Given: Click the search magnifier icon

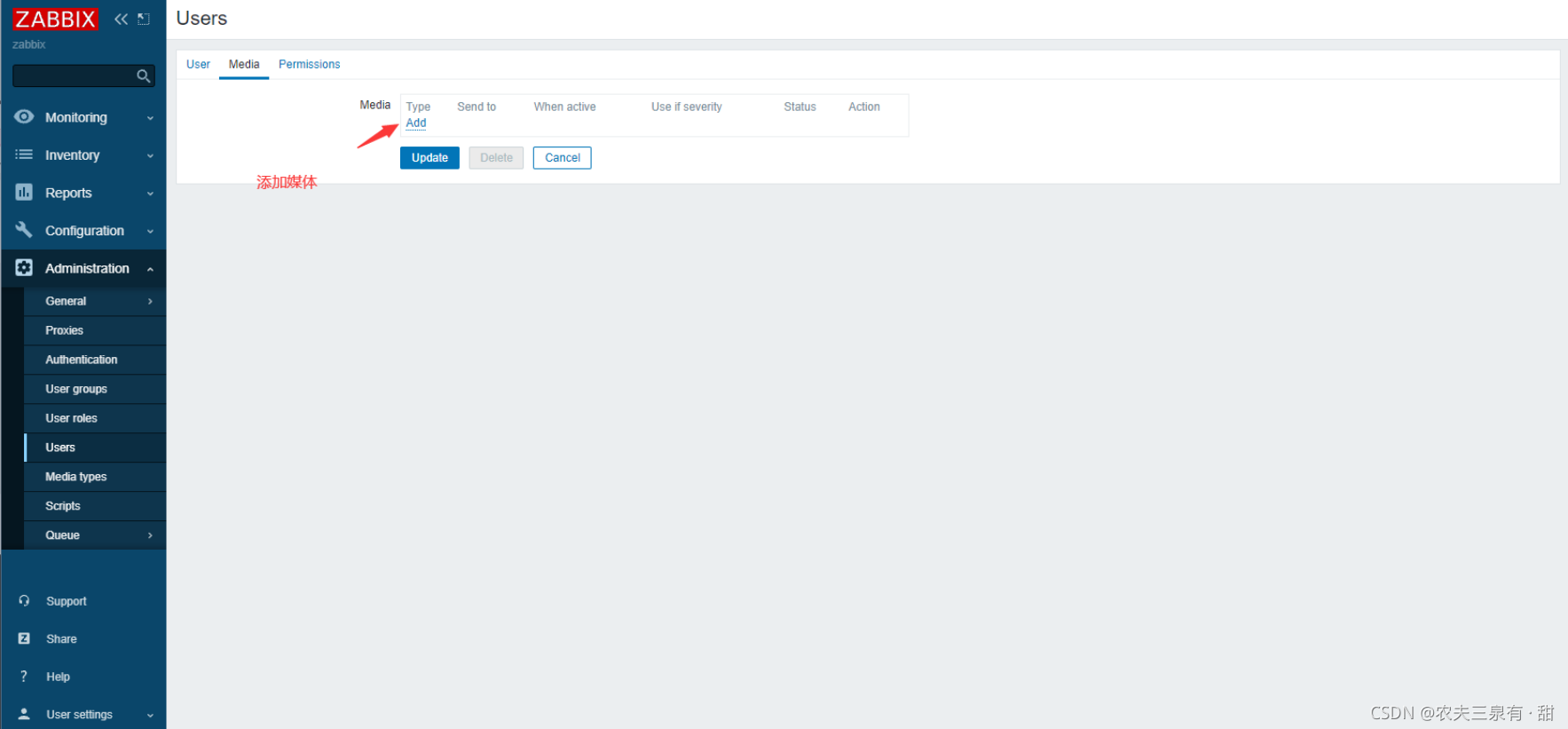Looking at the screenshot, I should point(143,76).
